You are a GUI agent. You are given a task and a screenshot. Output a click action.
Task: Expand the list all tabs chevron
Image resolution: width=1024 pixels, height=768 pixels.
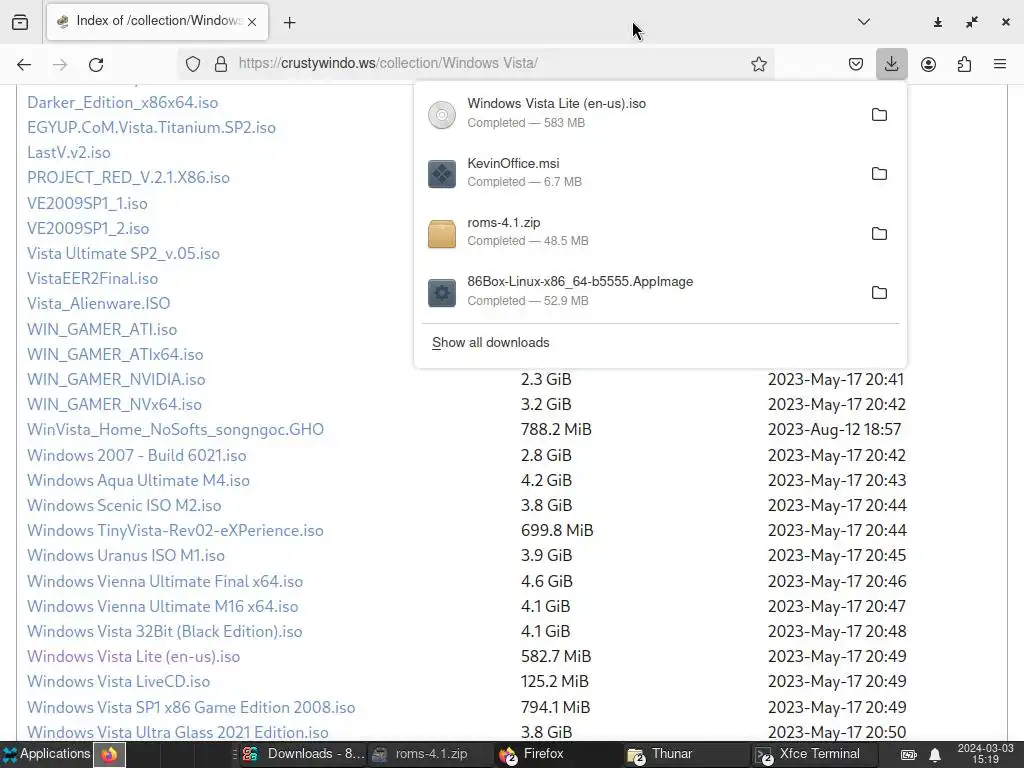tap(863, 22)
